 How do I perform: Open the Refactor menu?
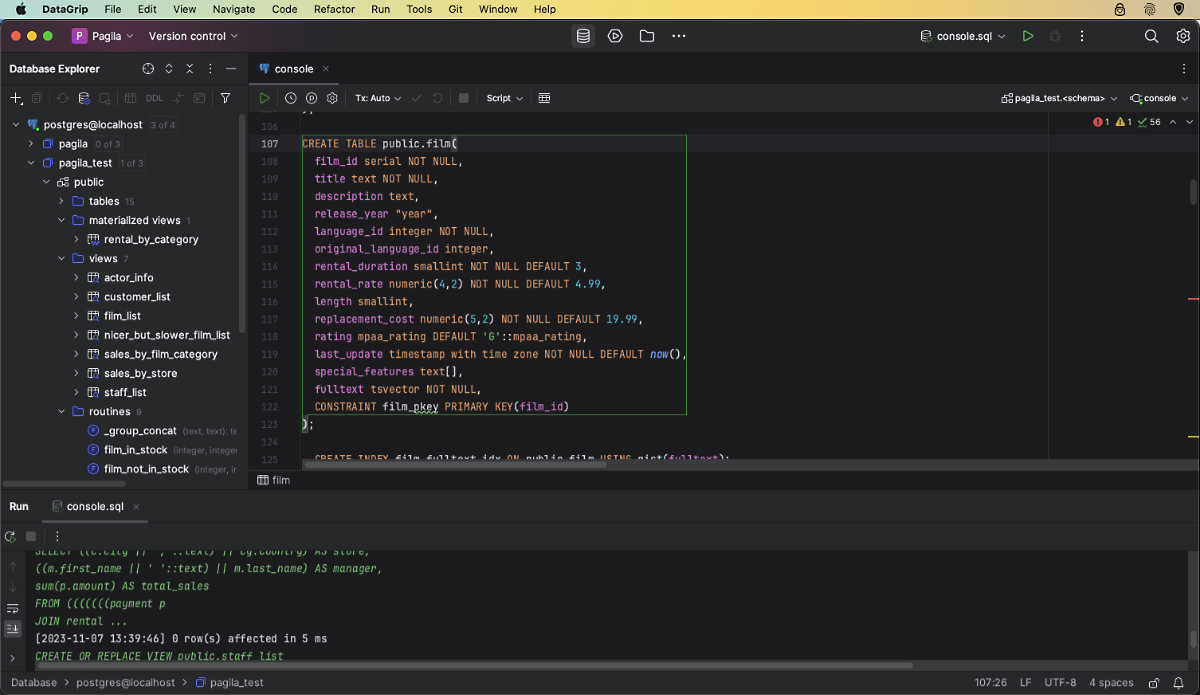point(334,9)
